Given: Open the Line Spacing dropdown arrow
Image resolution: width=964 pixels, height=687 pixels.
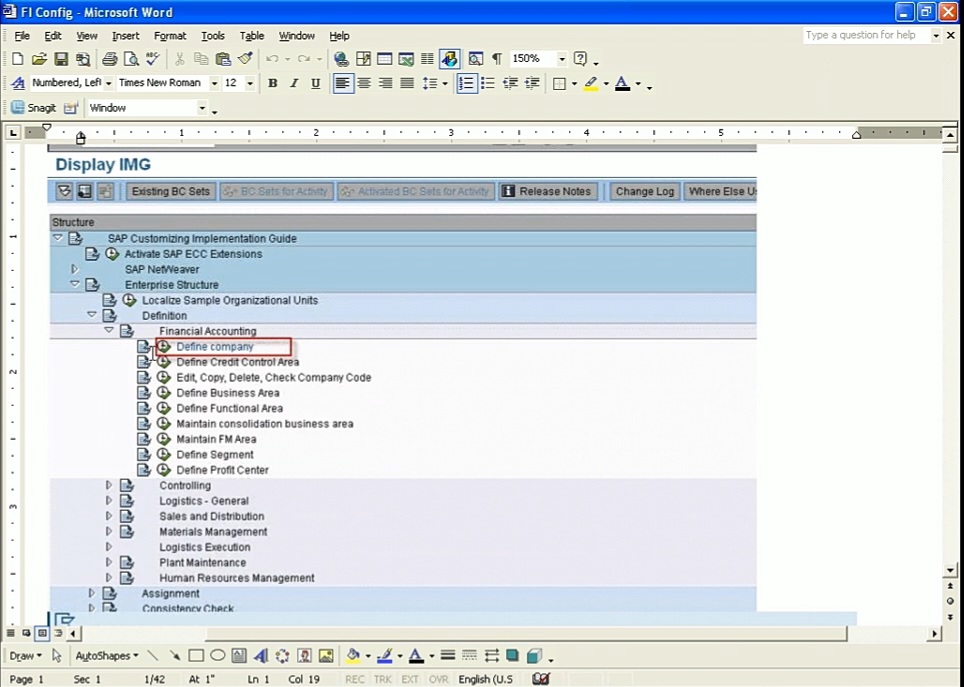Looking at the screenshot, I should click(444, 84).
